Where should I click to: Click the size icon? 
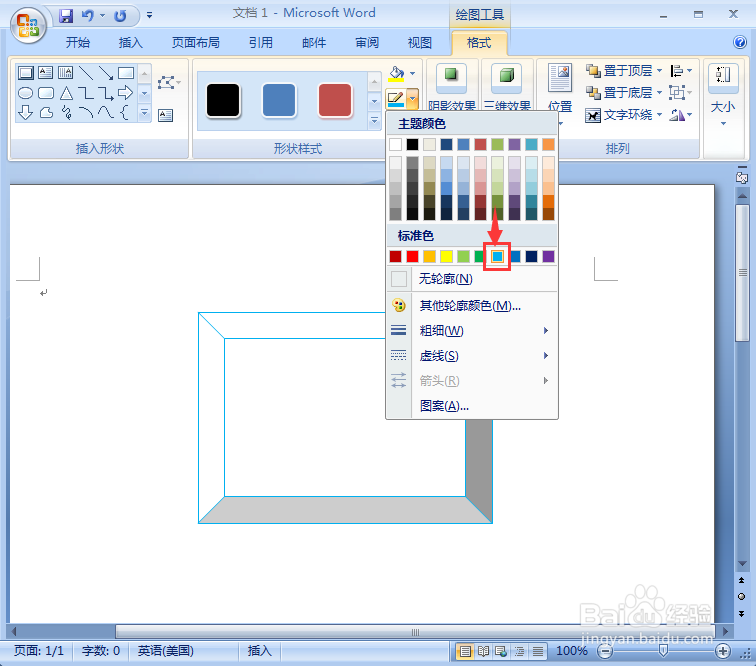pyautogui.click(x=723, y=78)
